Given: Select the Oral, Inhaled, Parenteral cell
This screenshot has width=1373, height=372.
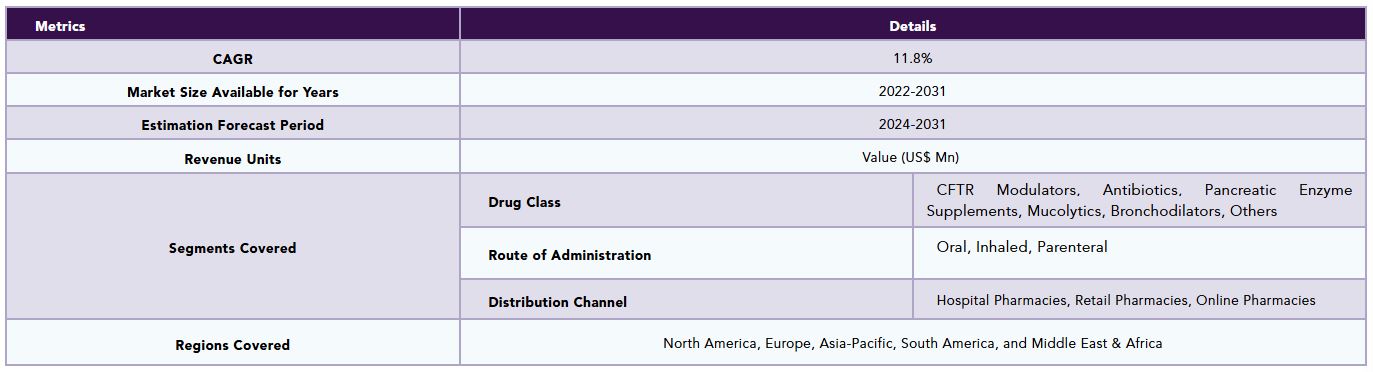Looking at the screenshot, I should 1139,253.
